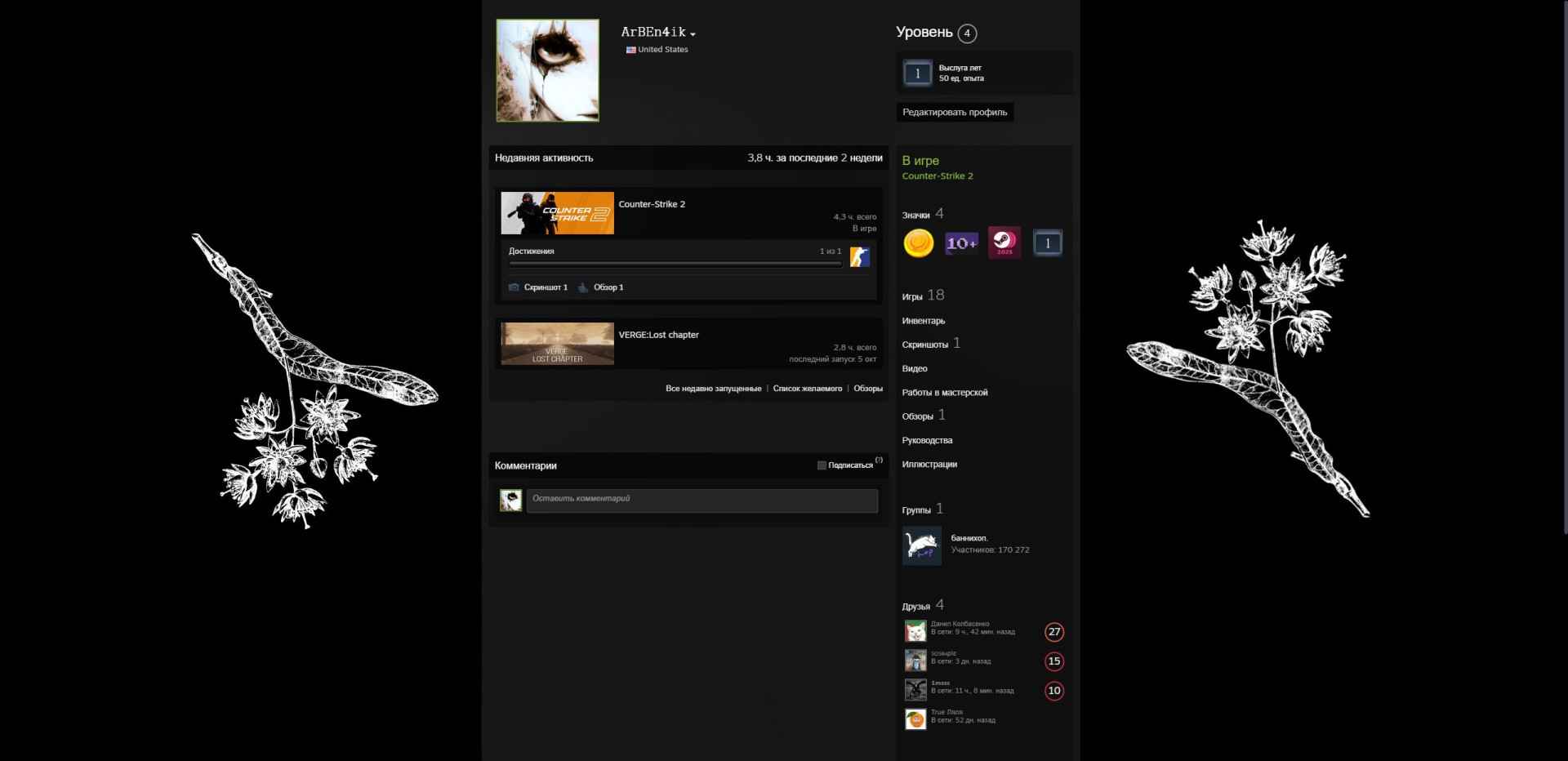The height and width of the screenshot is (761, 1568).
Task: Open the Обзоры 1 sidebar link
Action: click(924, 416)
